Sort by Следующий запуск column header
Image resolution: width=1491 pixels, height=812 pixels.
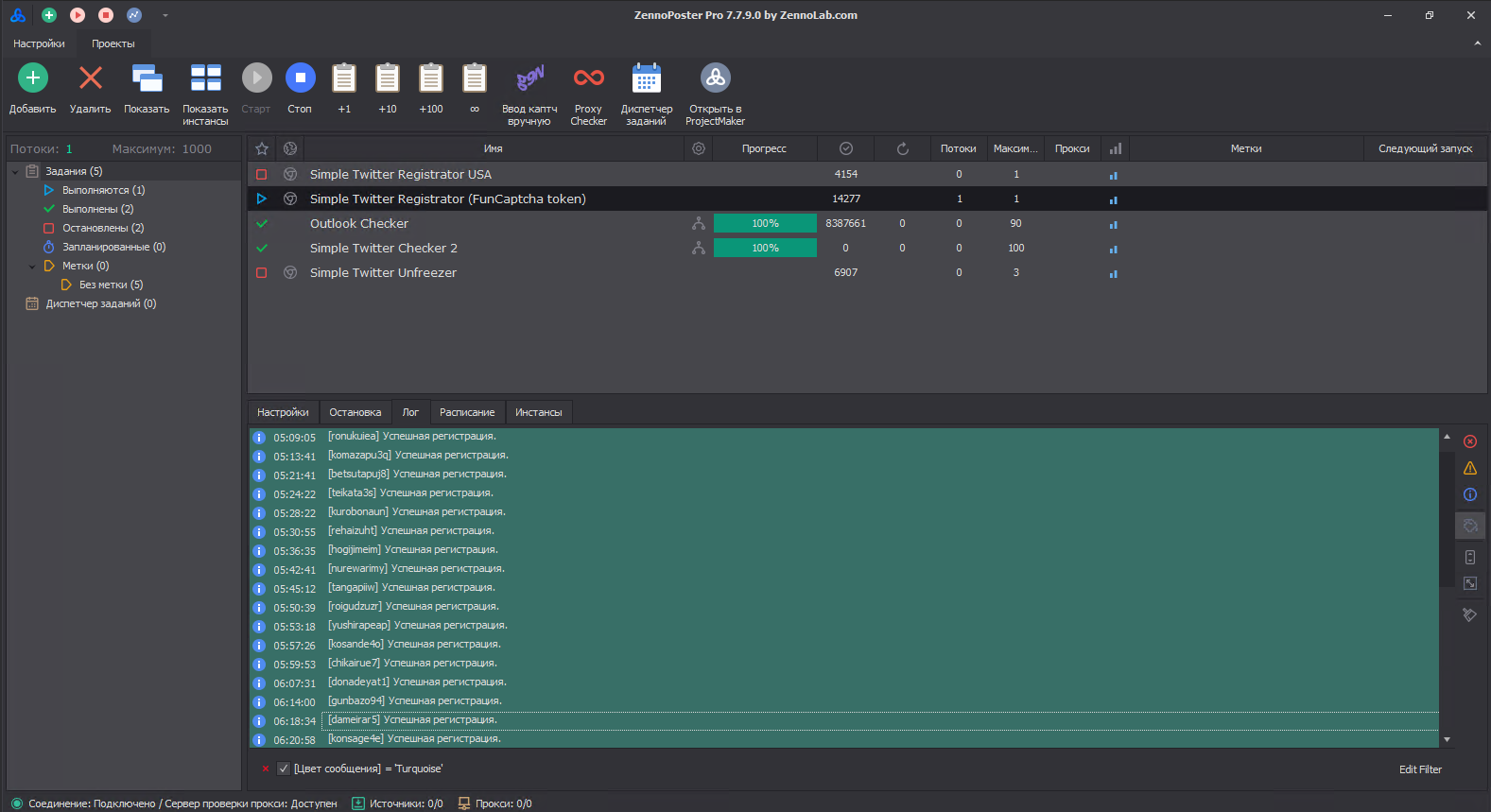tap(1426, 148)
